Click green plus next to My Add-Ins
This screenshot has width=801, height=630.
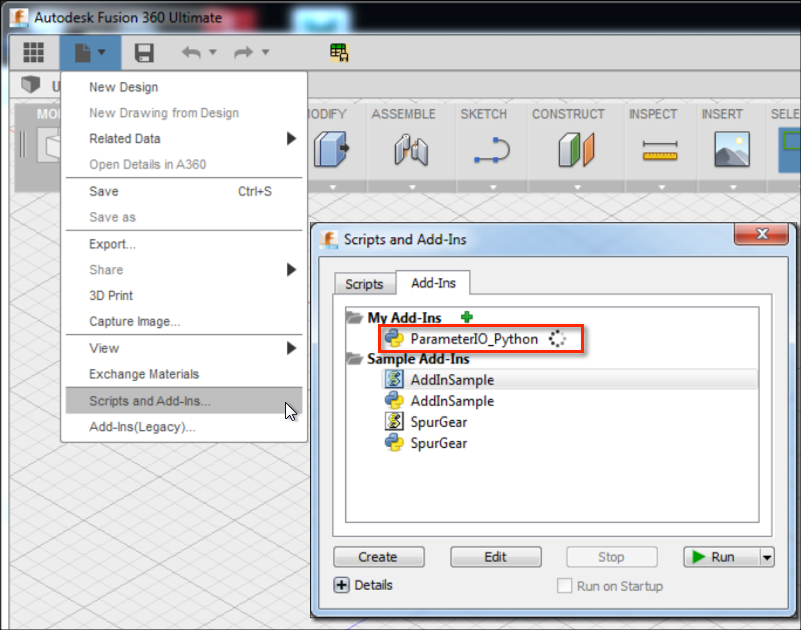466,317
